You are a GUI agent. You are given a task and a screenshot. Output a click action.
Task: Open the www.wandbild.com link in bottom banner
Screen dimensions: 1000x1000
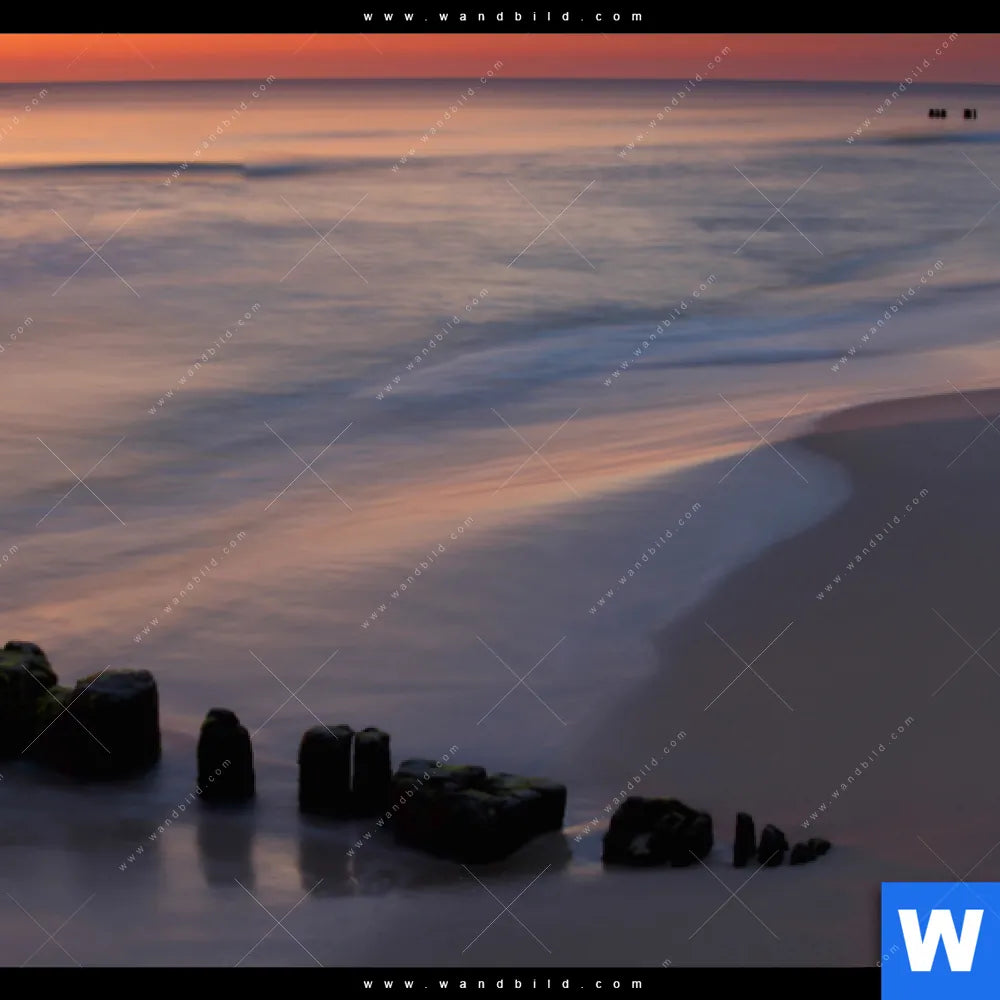click(503, 984)
